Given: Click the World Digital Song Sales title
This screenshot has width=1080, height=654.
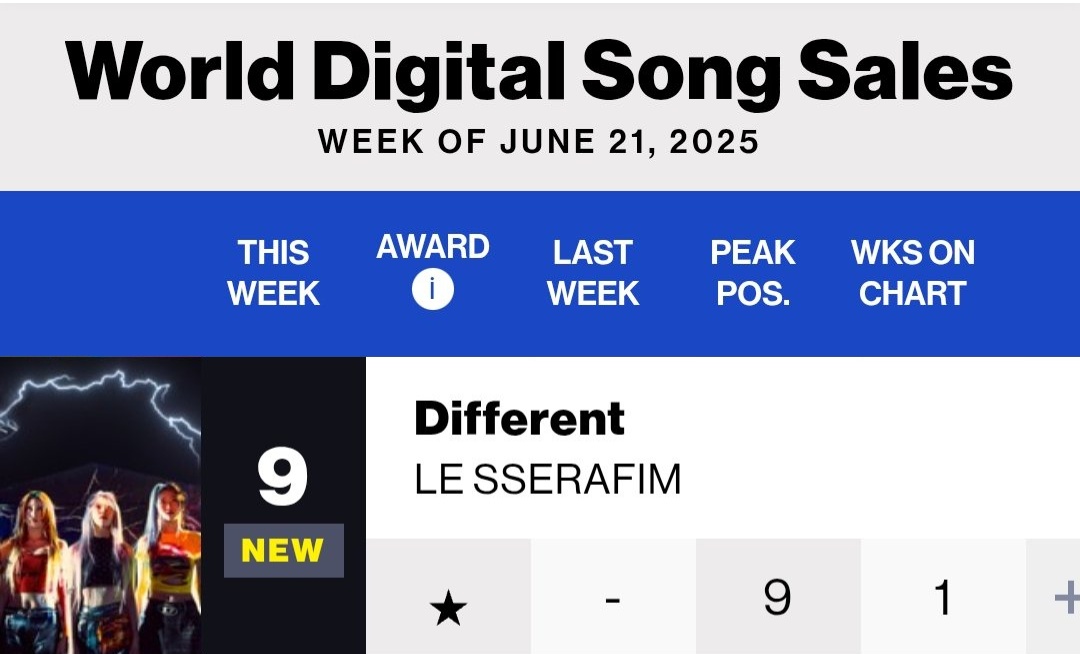Looking at the screenshot, I should point(539,72).
